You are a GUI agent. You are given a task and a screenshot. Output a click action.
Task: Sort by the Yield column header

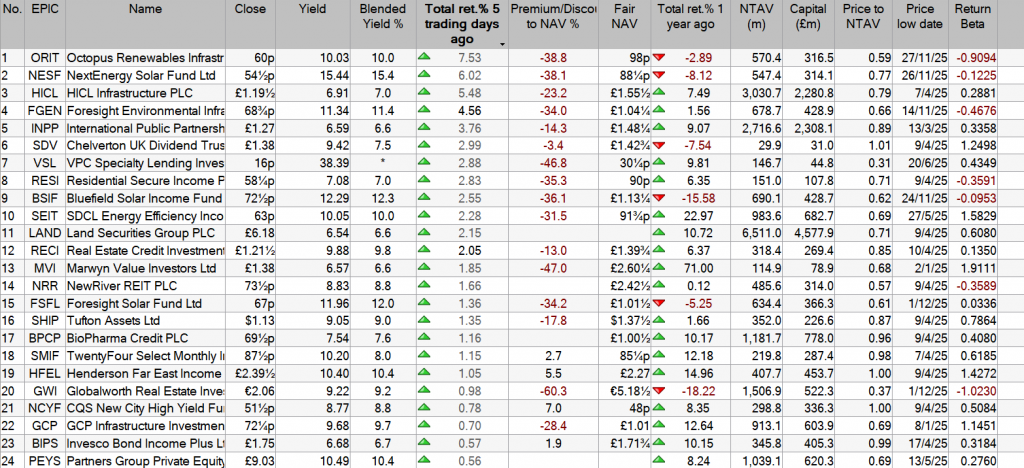[x=313, y=9]
